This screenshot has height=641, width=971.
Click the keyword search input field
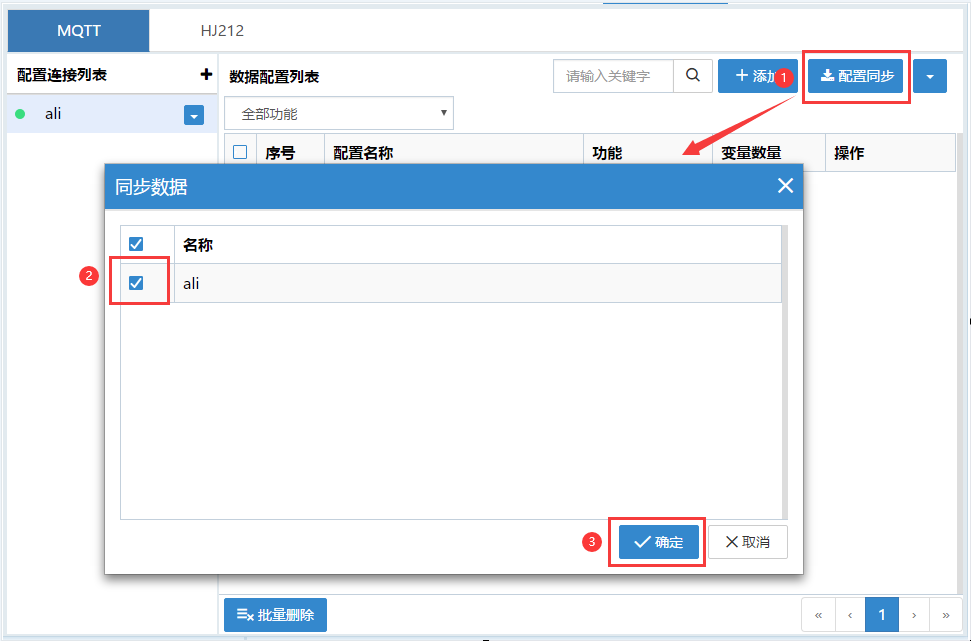click(x=613, y=76)
